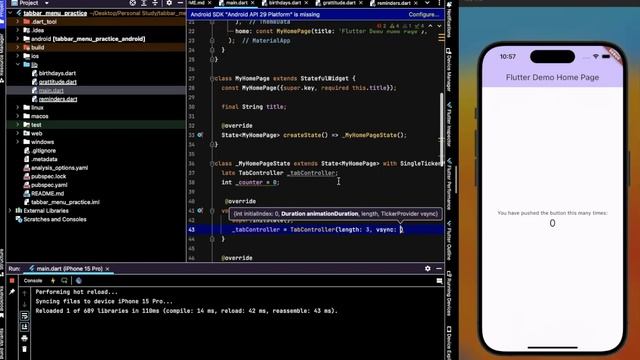Open Run panel settings gear
The width and height of the screenshot is (640, 360).
[x=427, y=268]
